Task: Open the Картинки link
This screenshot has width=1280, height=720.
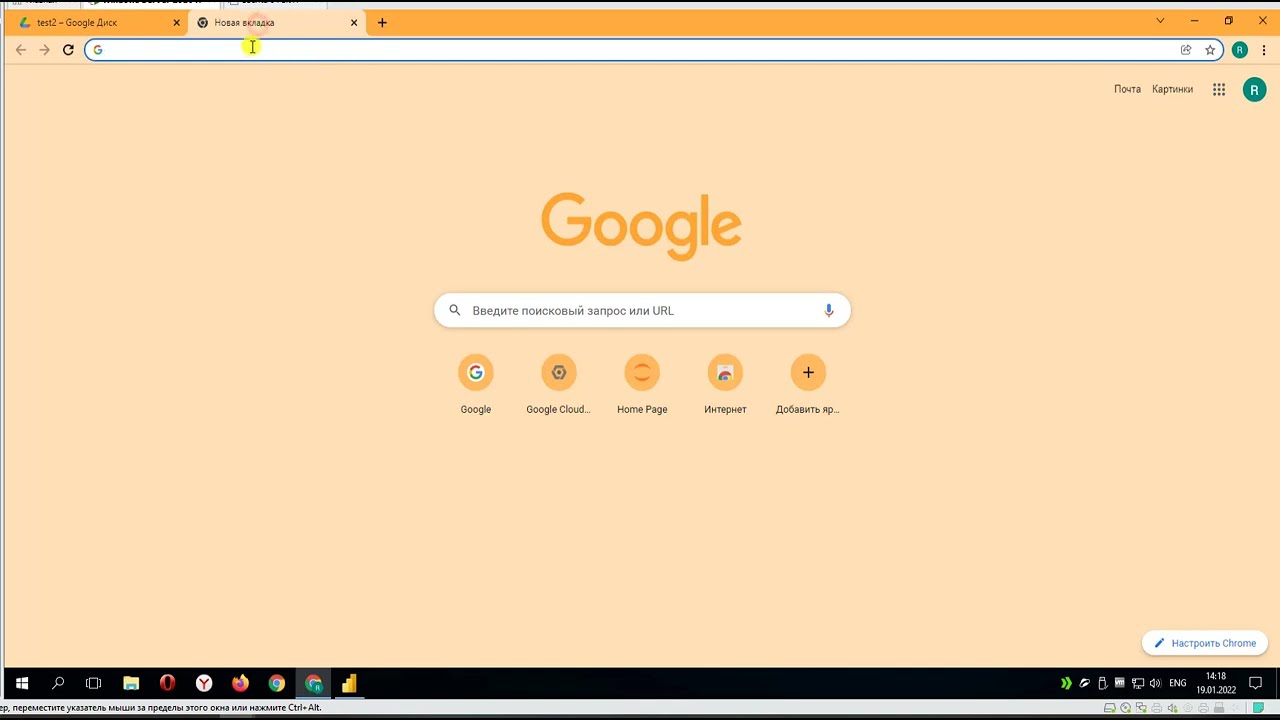Action: 1172,89
